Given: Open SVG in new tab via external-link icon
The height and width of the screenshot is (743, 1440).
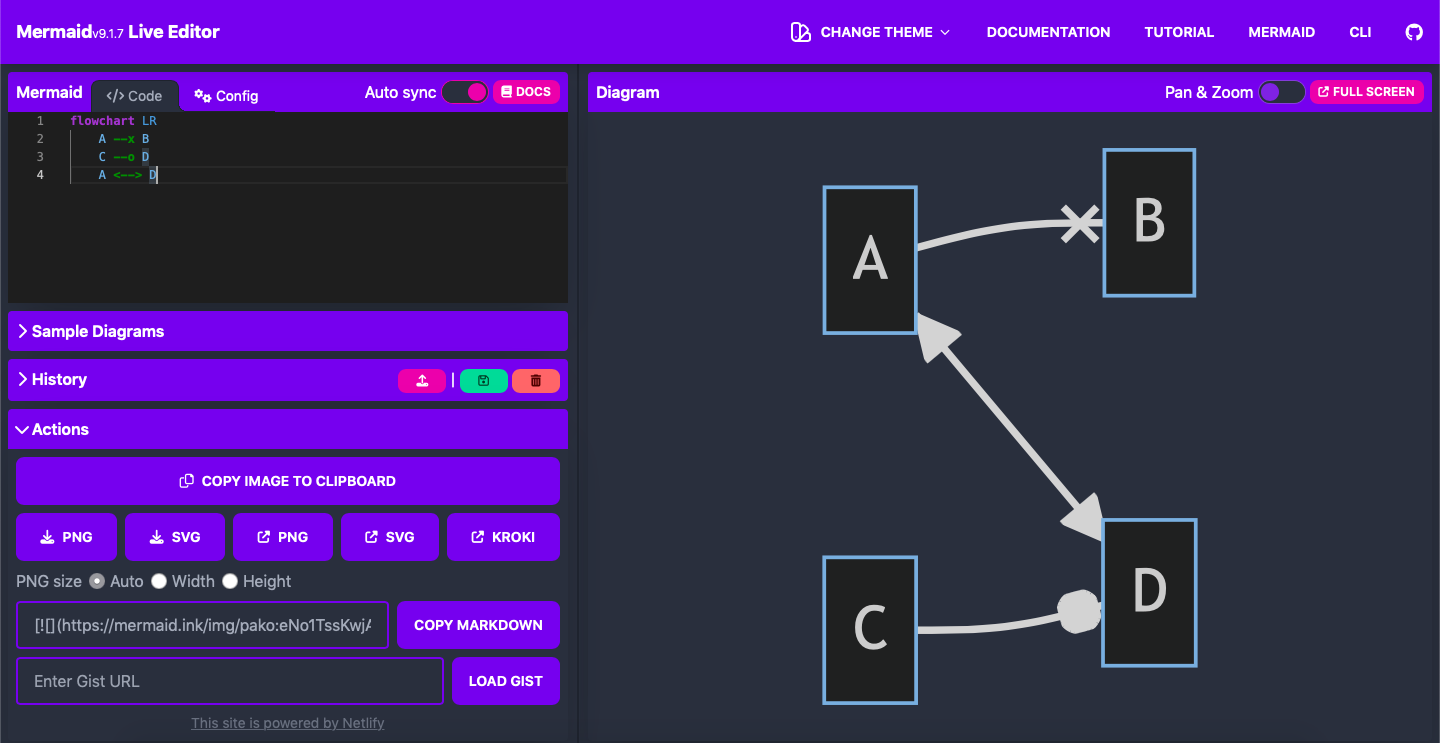Looking at the screenshot, I should (390, 537).
